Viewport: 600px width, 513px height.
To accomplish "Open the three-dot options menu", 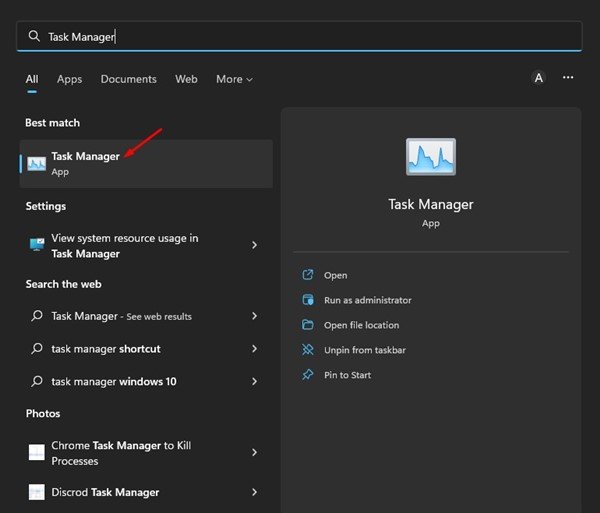I will pos(568,78).
